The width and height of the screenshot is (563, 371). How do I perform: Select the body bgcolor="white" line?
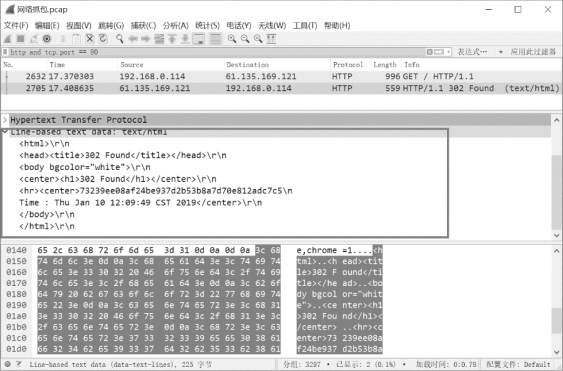pos(85,167)
